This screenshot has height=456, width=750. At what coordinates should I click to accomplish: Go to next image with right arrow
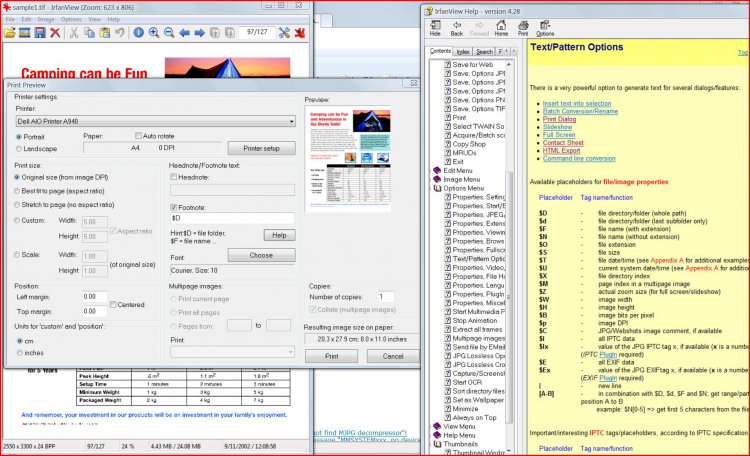coord(199,33)
